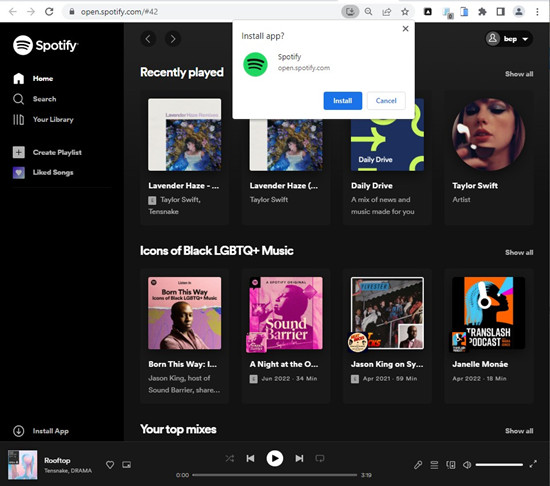This screenshot has height=486, width=550.
Task: Open Liked Songs heart icon
Action: click(19, 172)
